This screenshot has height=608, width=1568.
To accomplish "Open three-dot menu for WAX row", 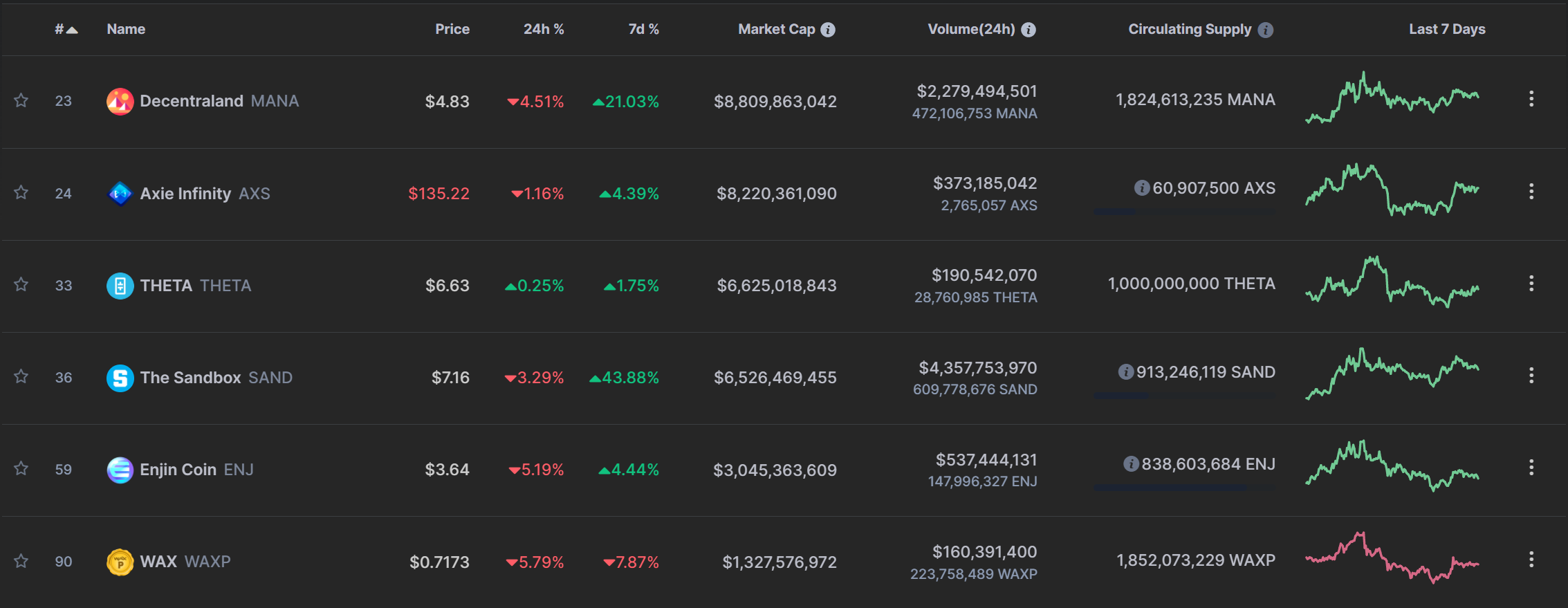I will [1531, 559].
